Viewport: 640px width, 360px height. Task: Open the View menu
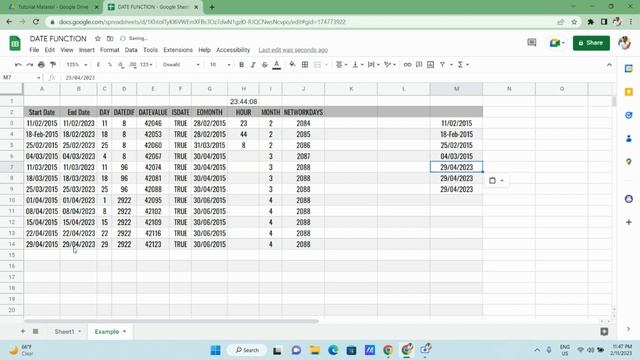coord(67,50)
